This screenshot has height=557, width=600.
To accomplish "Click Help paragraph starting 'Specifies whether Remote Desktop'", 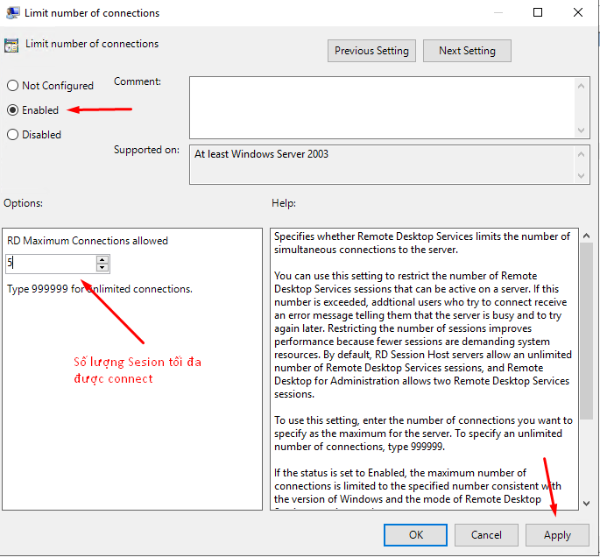I will point(422,243).
